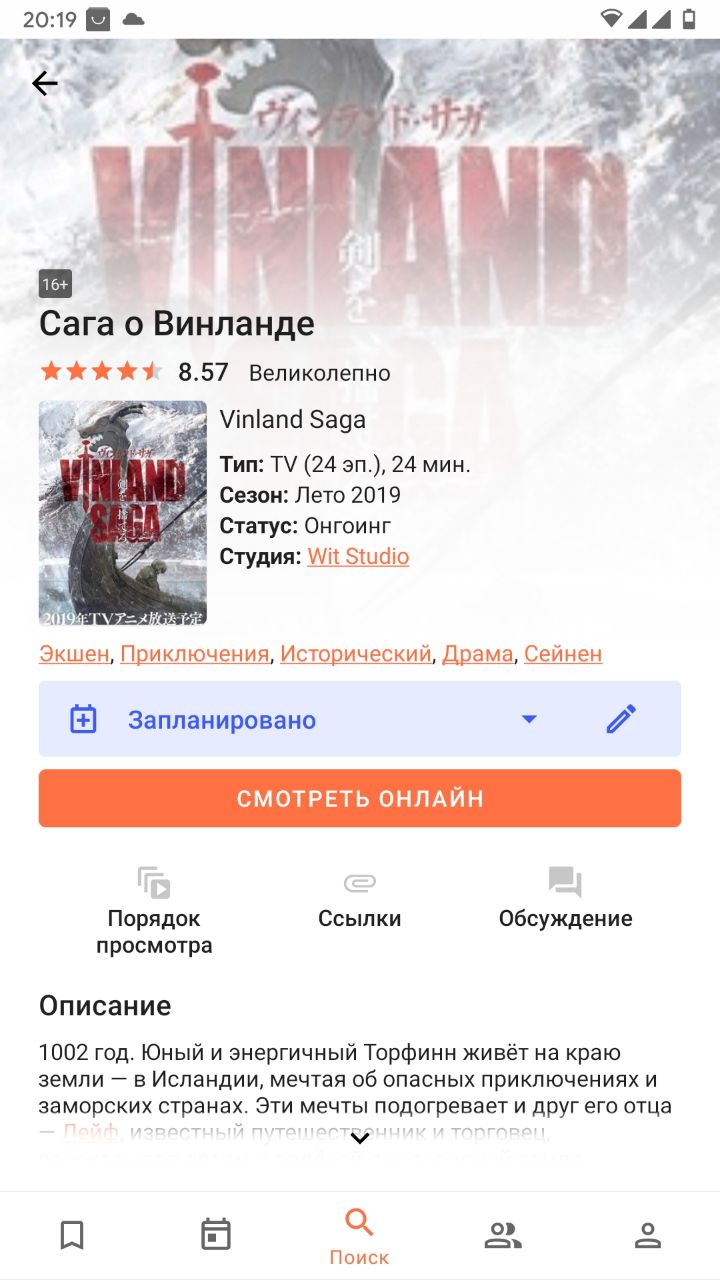Open the Wit Studio link
720x1280 pixels.
[358, 556]
